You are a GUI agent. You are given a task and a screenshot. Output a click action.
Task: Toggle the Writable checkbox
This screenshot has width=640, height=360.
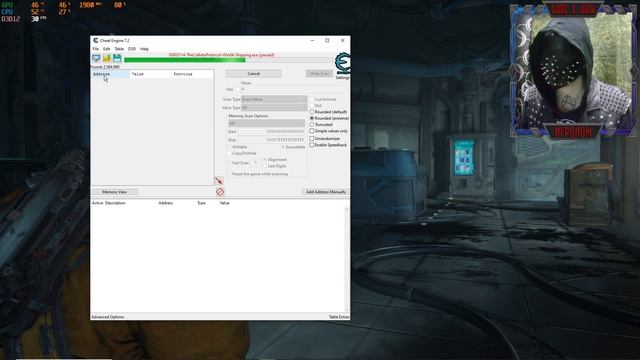tap(229, 147)
